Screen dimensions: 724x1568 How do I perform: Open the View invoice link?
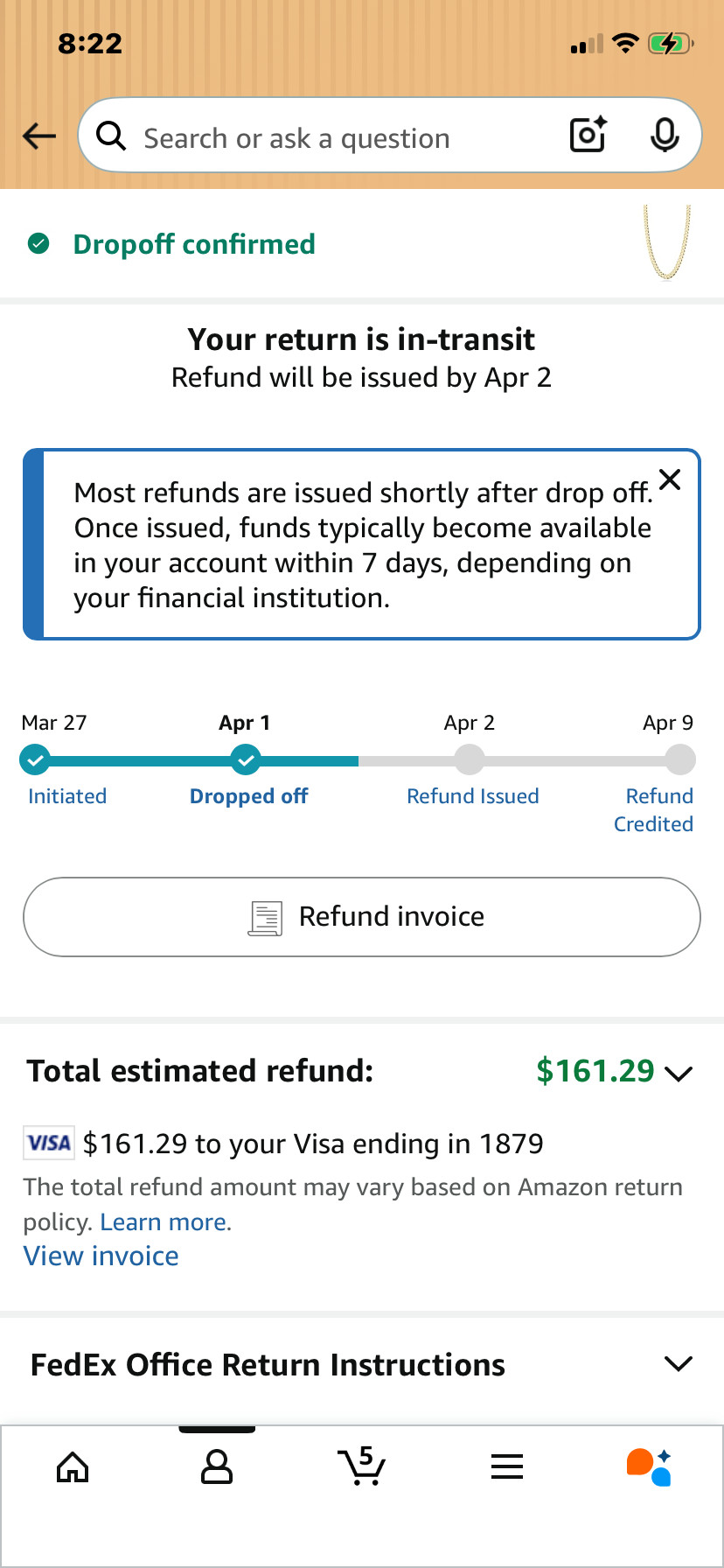click(x=101, y=1256)
